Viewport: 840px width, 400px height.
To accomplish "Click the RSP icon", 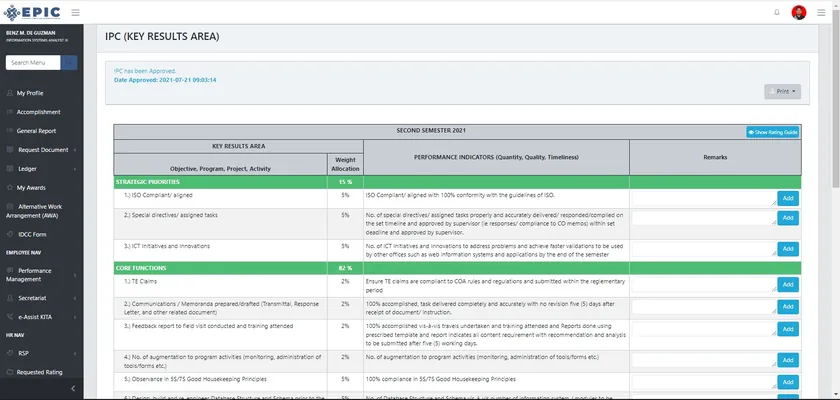I will point(10,353).
